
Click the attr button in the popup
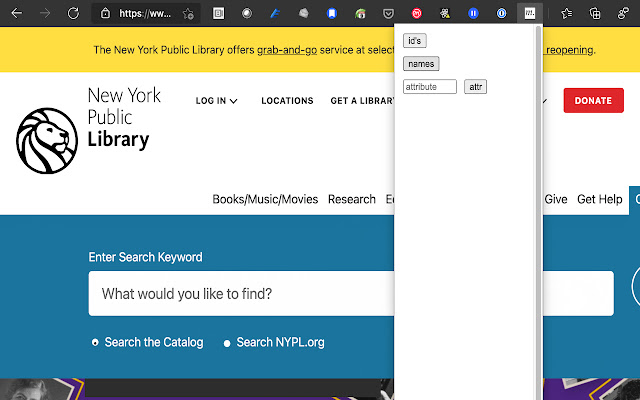[x=476, y=87]
